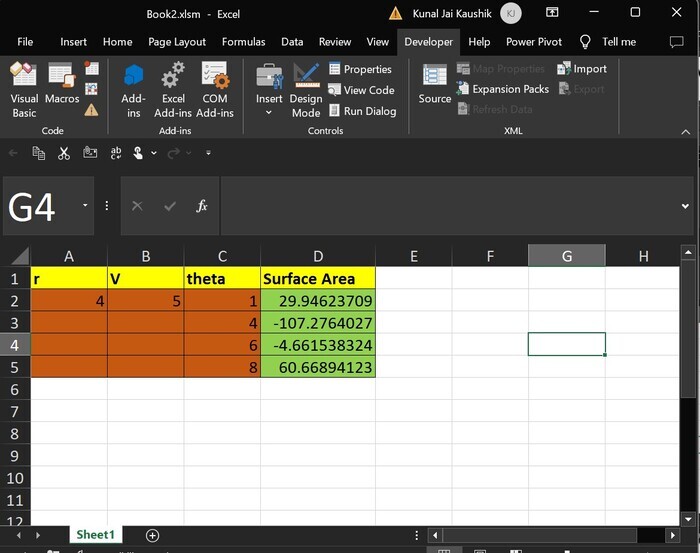Open the Page Layout tab
The image size is (700, 553).
[x=177, y=42]
